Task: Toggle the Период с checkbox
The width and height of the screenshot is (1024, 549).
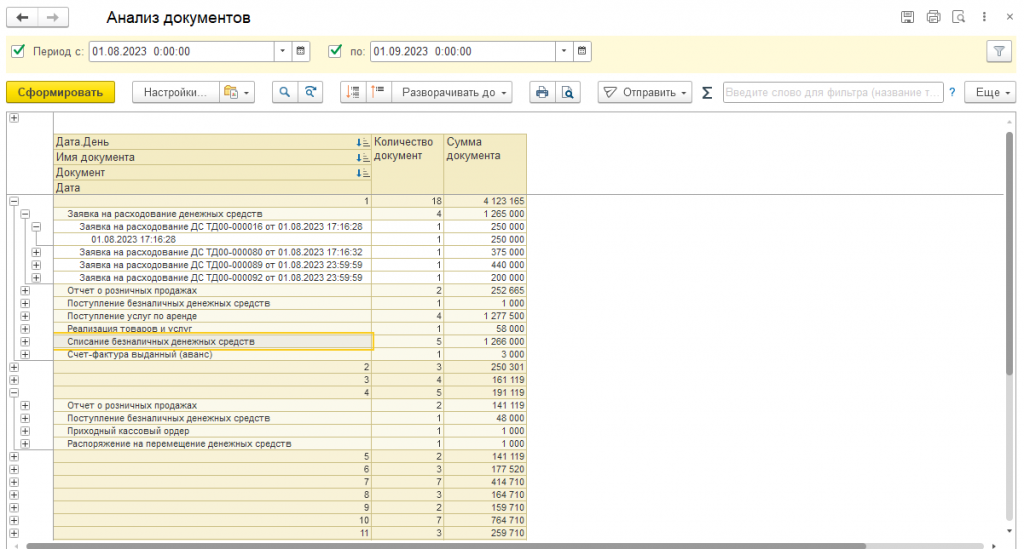Action: click(17, 51)
